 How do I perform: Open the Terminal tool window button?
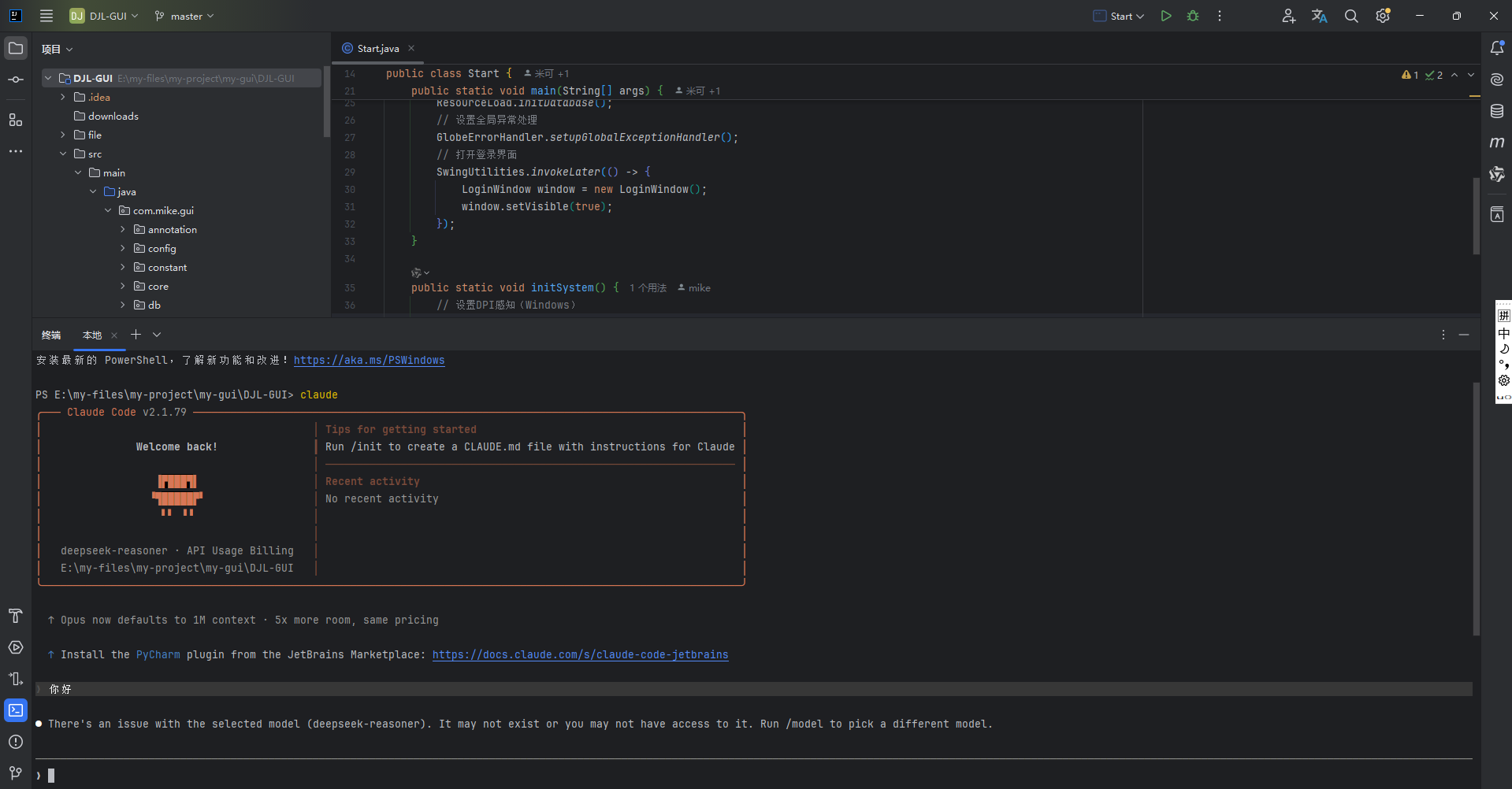[16, 710]
